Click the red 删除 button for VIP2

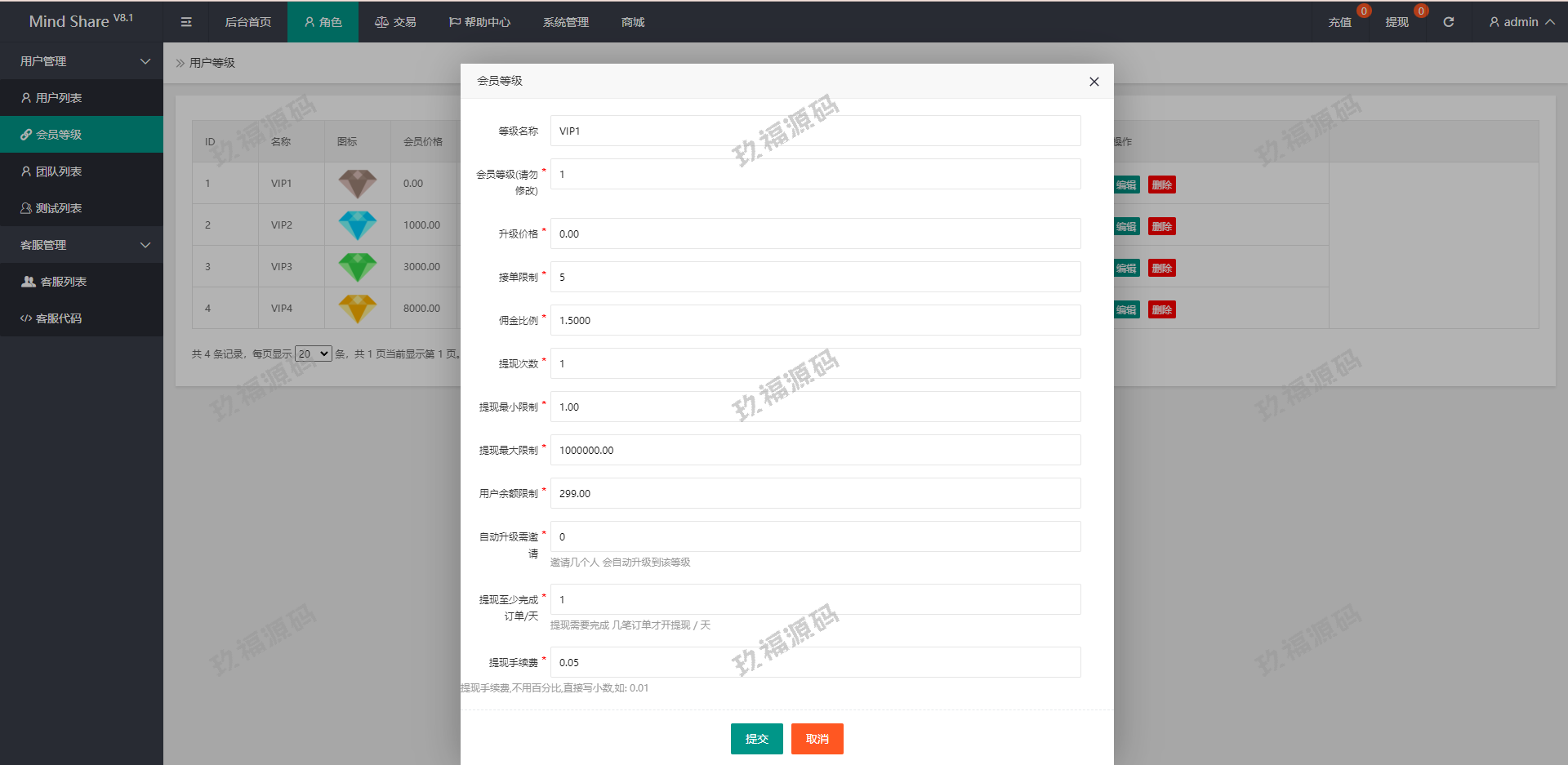[x=1161, y=226]
